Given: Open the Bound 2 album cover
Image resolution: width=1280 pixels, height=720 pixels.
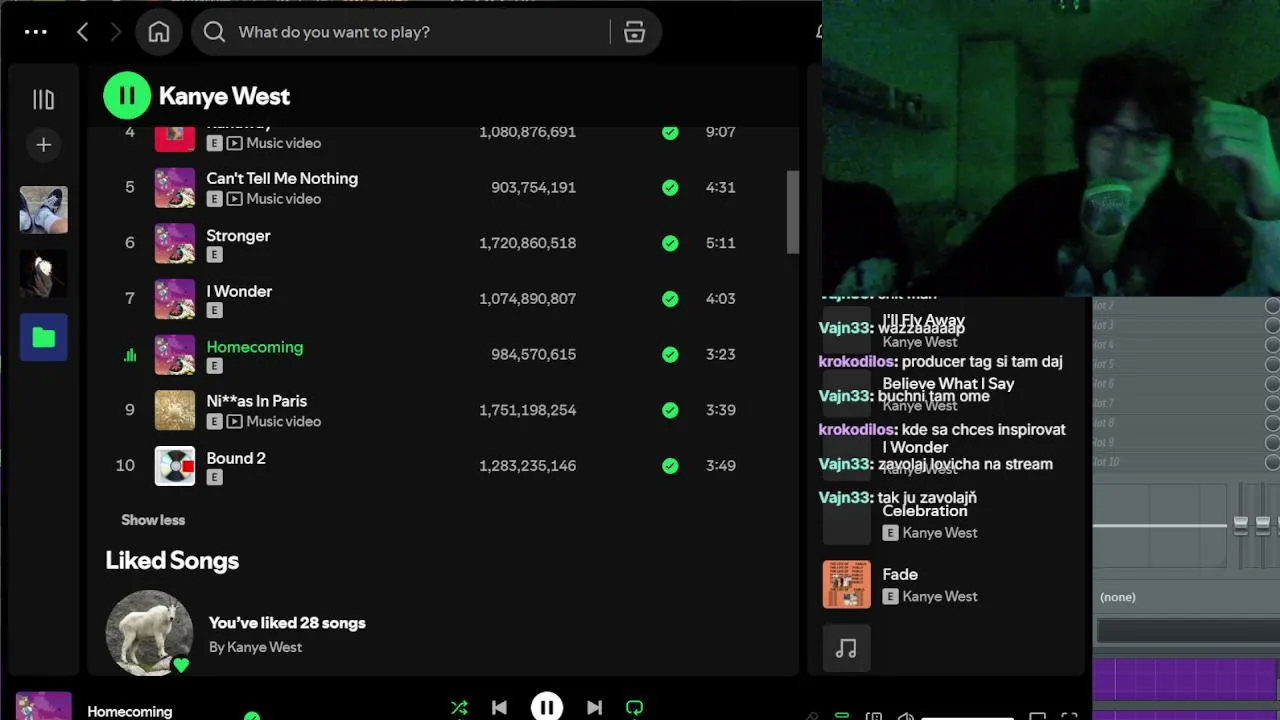Looking at the screenshot, I should tap(175, 466).
